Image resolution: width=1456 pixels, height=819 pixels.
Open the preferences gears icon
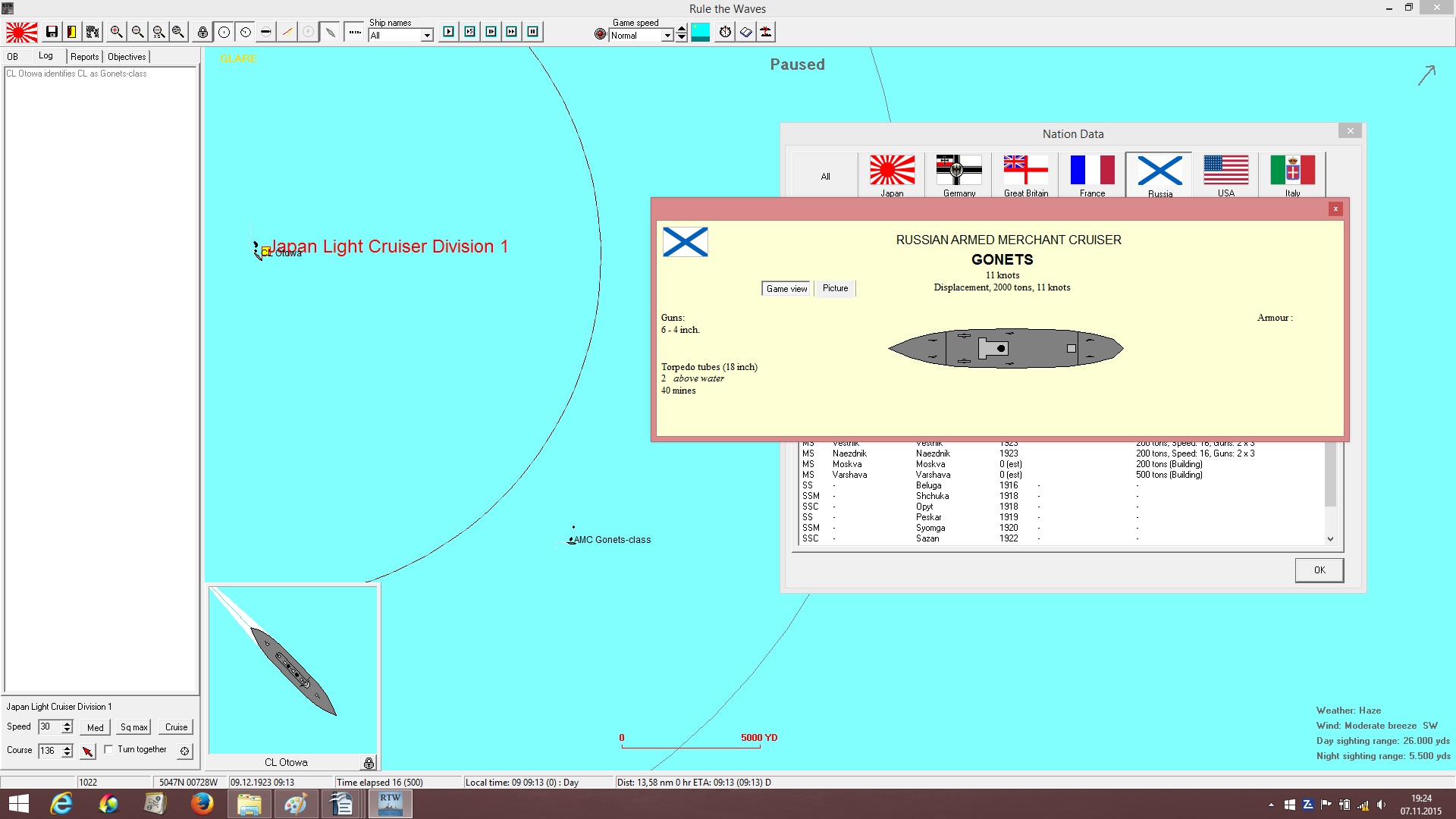pyautogui.click(x=93, y=32)
